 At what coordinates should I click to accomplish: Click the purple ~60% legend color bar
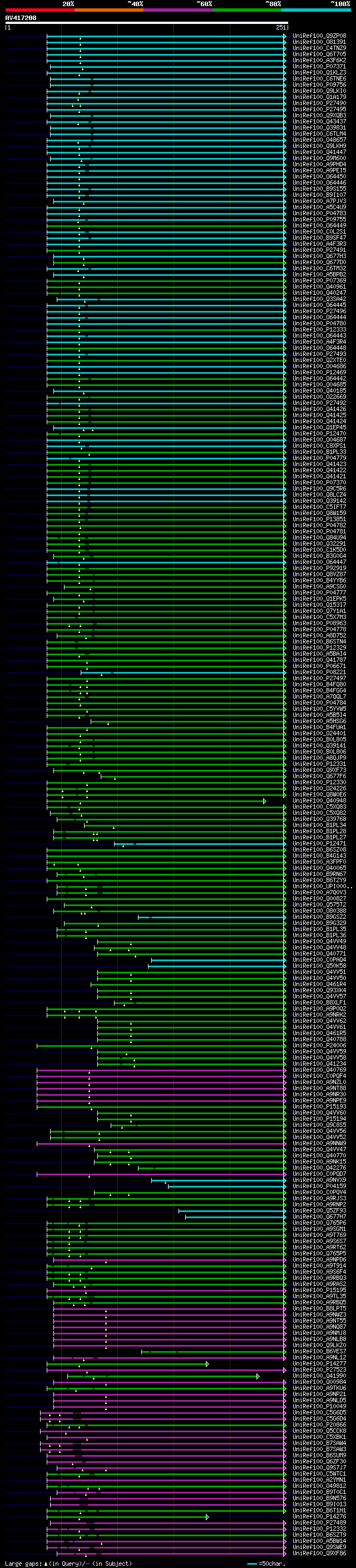point(177,10)
